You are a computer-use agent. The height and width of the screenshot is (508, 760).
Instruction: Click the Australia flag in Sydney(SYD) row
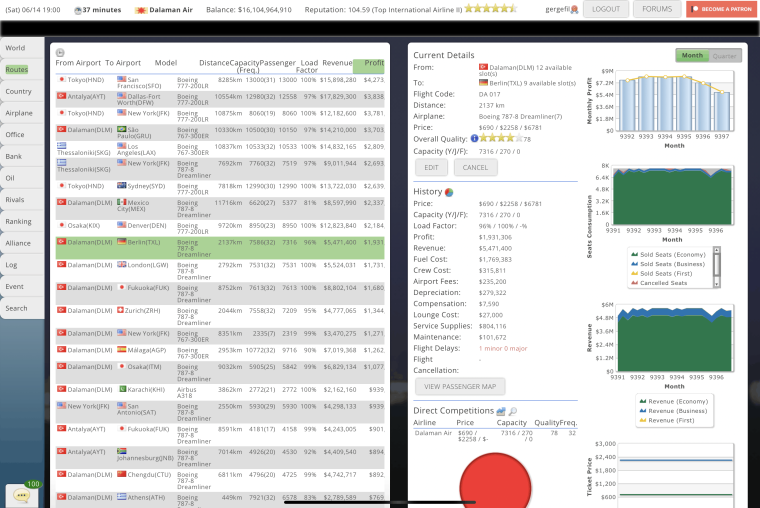point(122,186)
